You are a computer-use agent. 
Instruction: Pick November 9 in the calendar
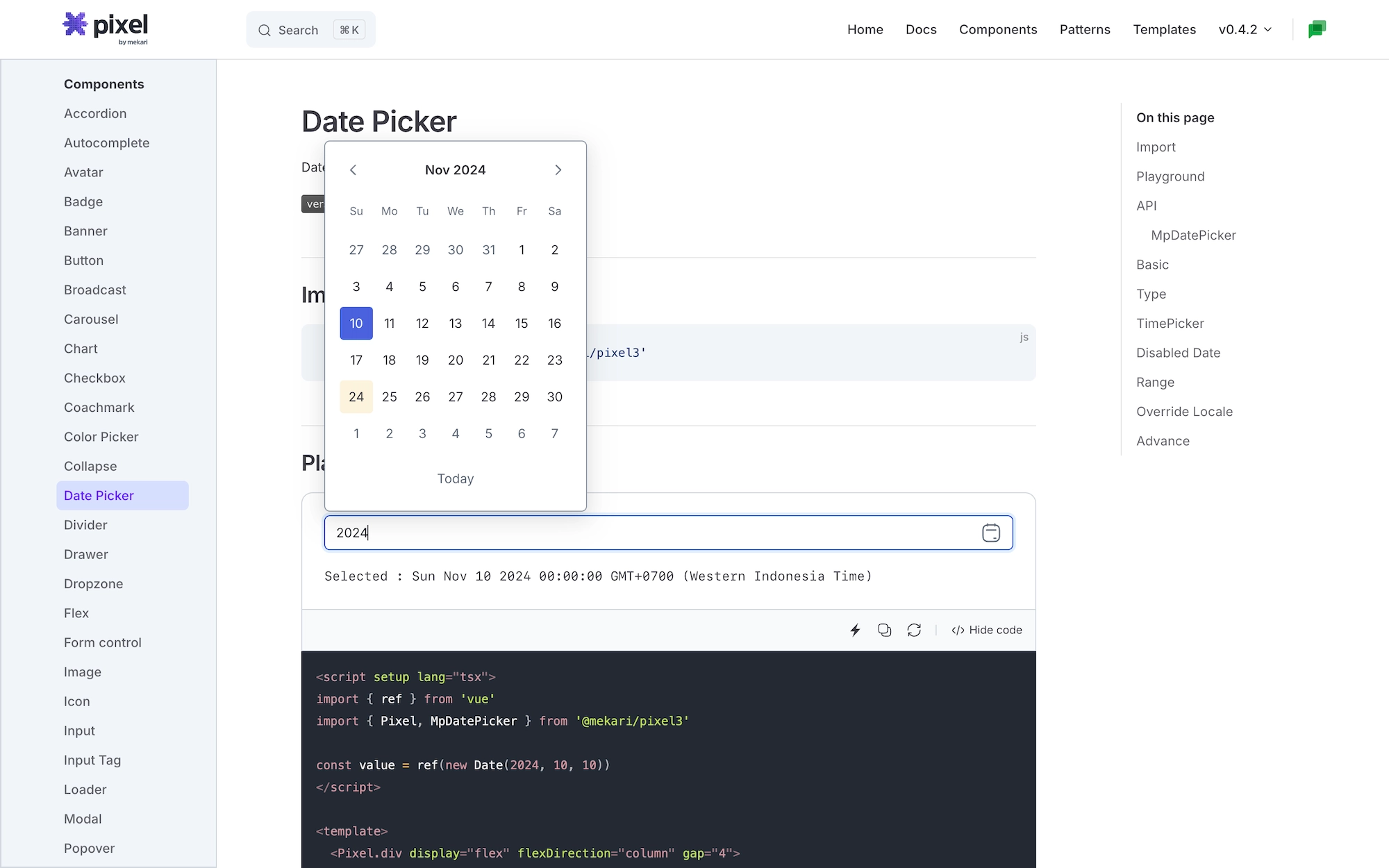(x=555, y=287)
